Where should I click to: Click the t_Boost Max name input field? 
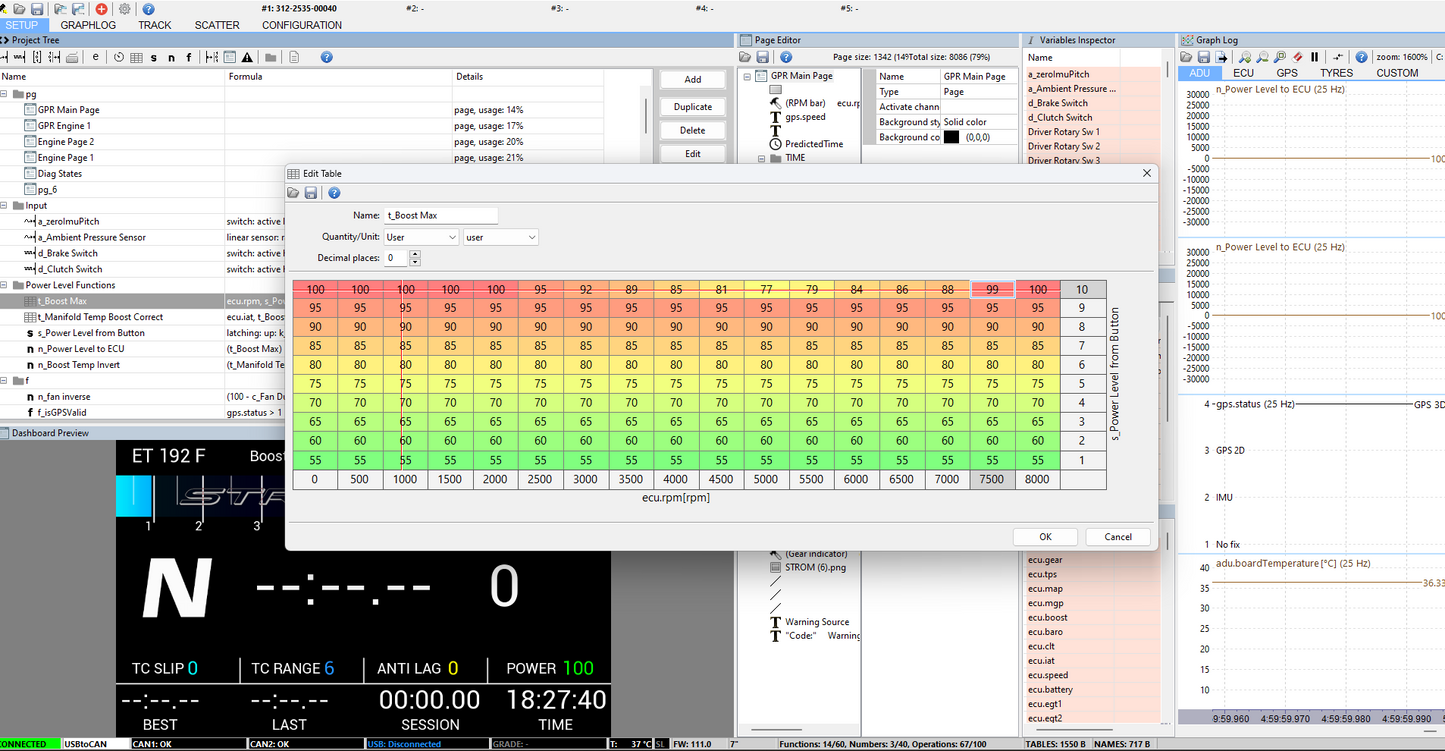click(x=441, y=215)
